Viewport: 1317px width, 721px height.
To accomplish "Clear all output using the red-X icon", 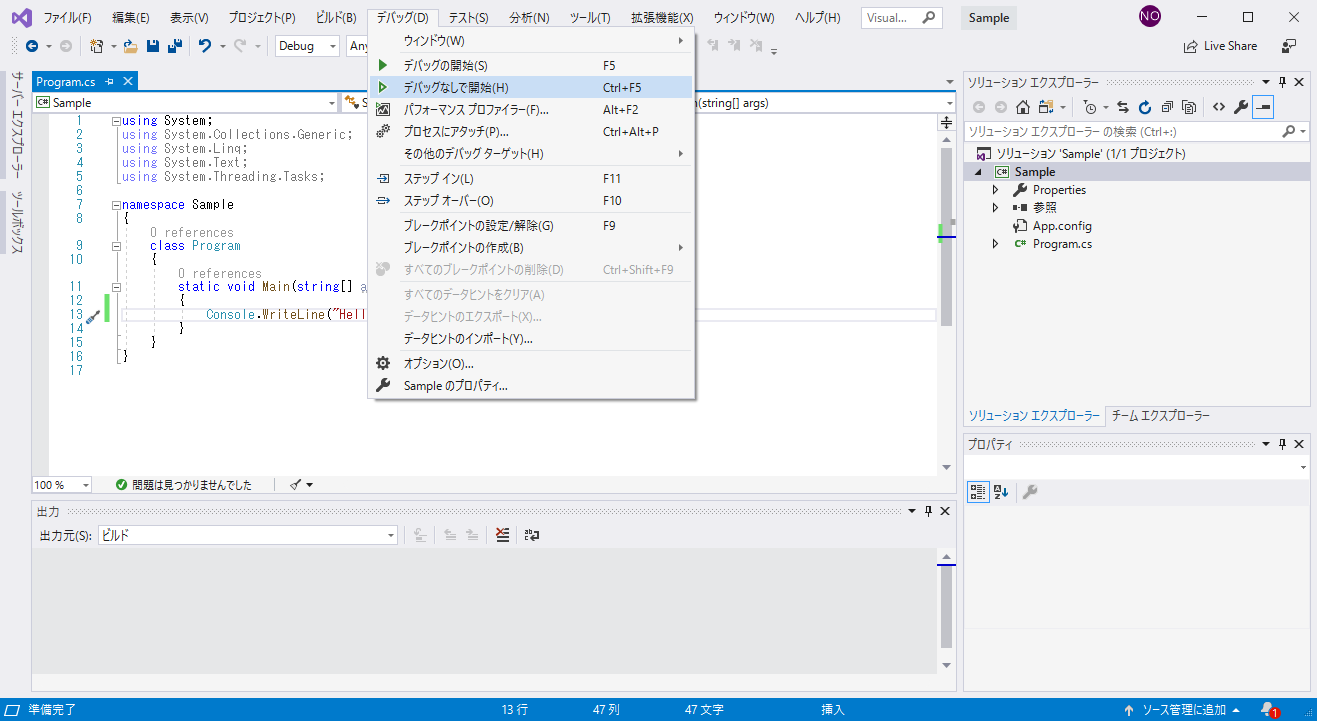I will point(503,535).
